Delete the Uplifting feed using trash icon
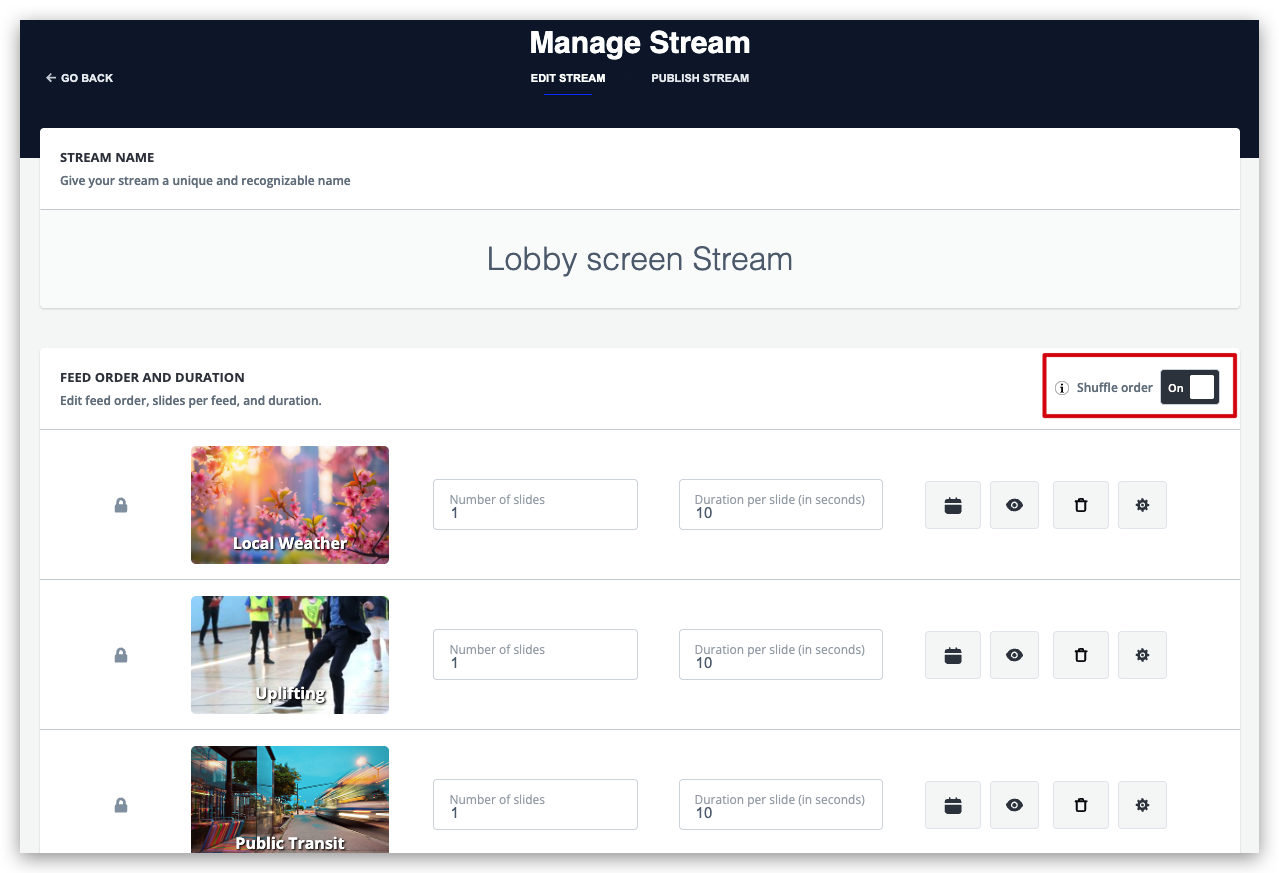 (1080, 655)
